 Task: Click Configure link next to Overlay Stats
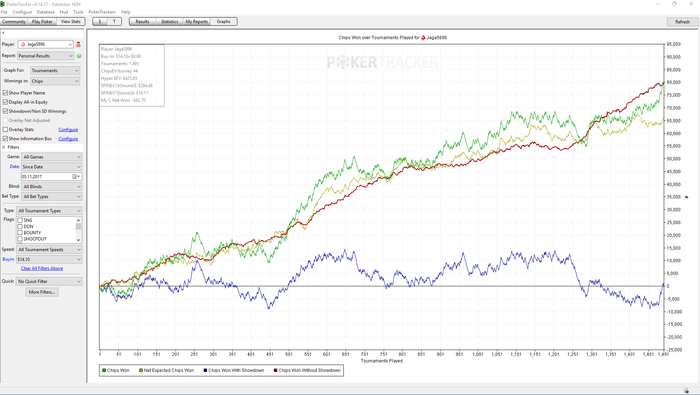68,129
